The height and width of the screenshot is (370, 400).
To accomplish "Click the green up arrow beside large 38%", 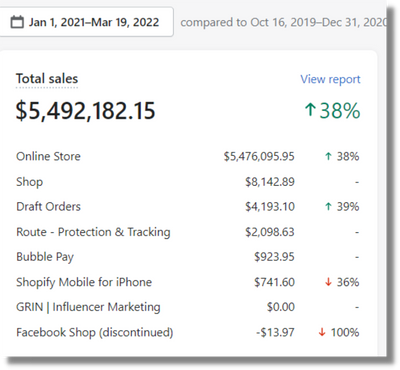I will click(310, 110).
